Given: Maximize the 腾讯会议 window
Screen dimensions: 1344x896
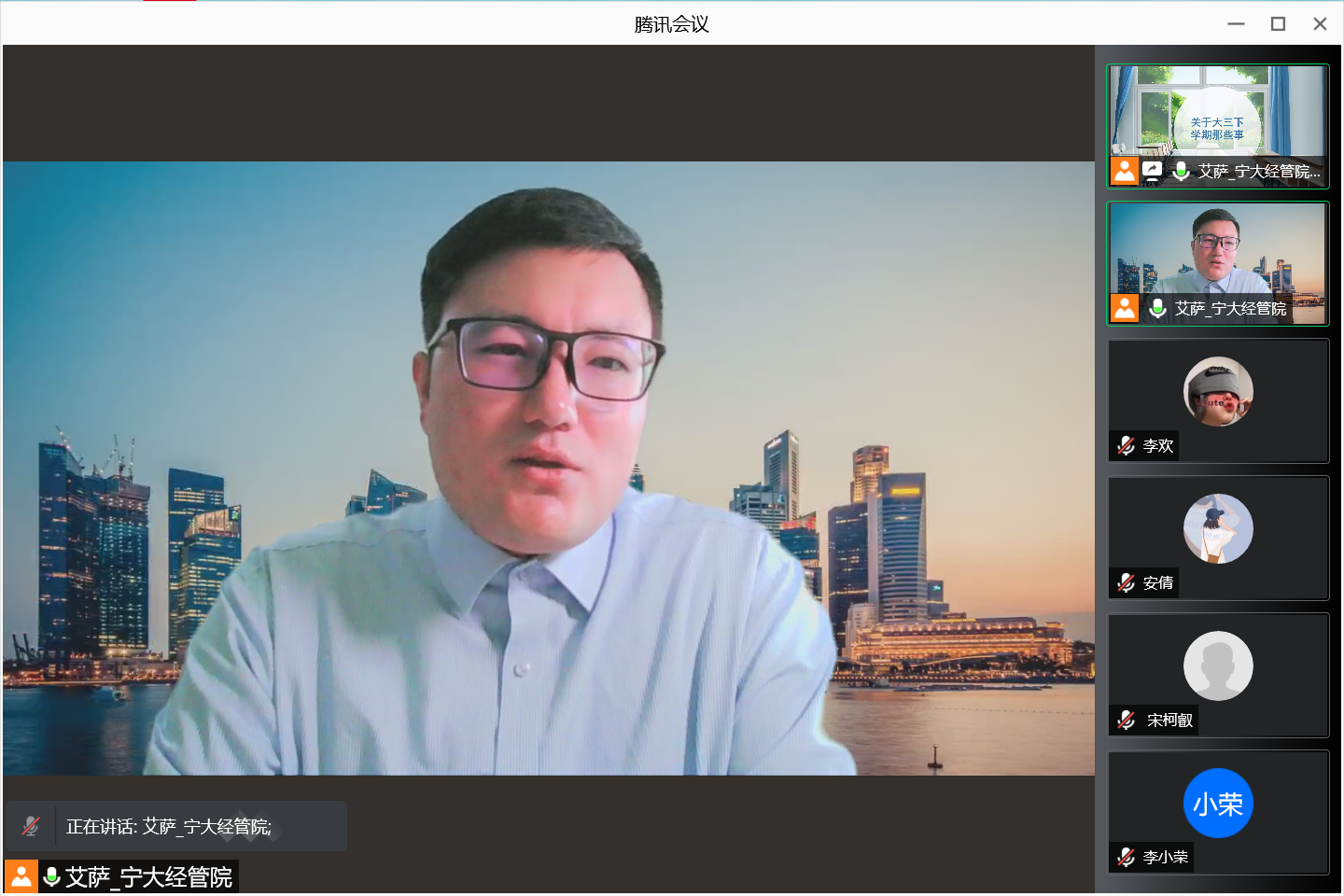Looking at the screenshot, I should point(1278,24).
